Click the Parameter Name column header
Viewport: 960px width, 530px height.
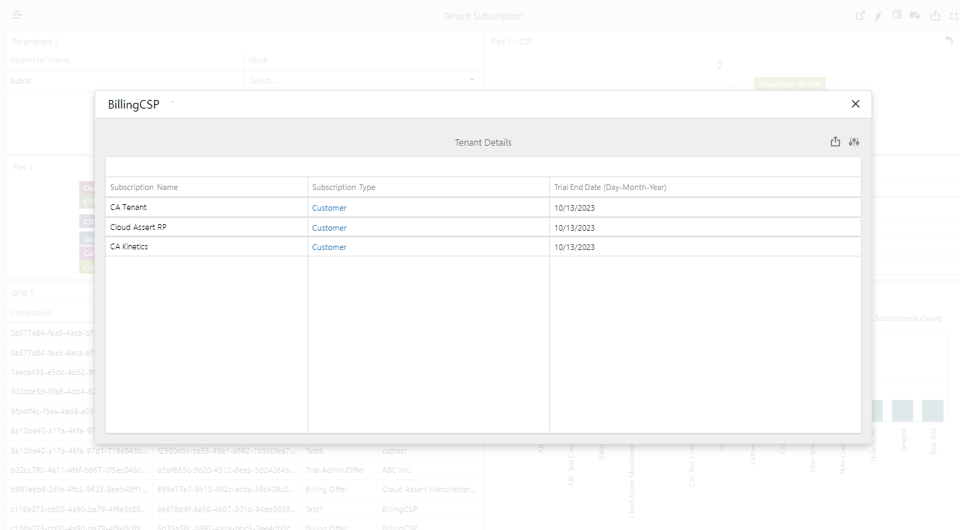click(x=40, y=60)
